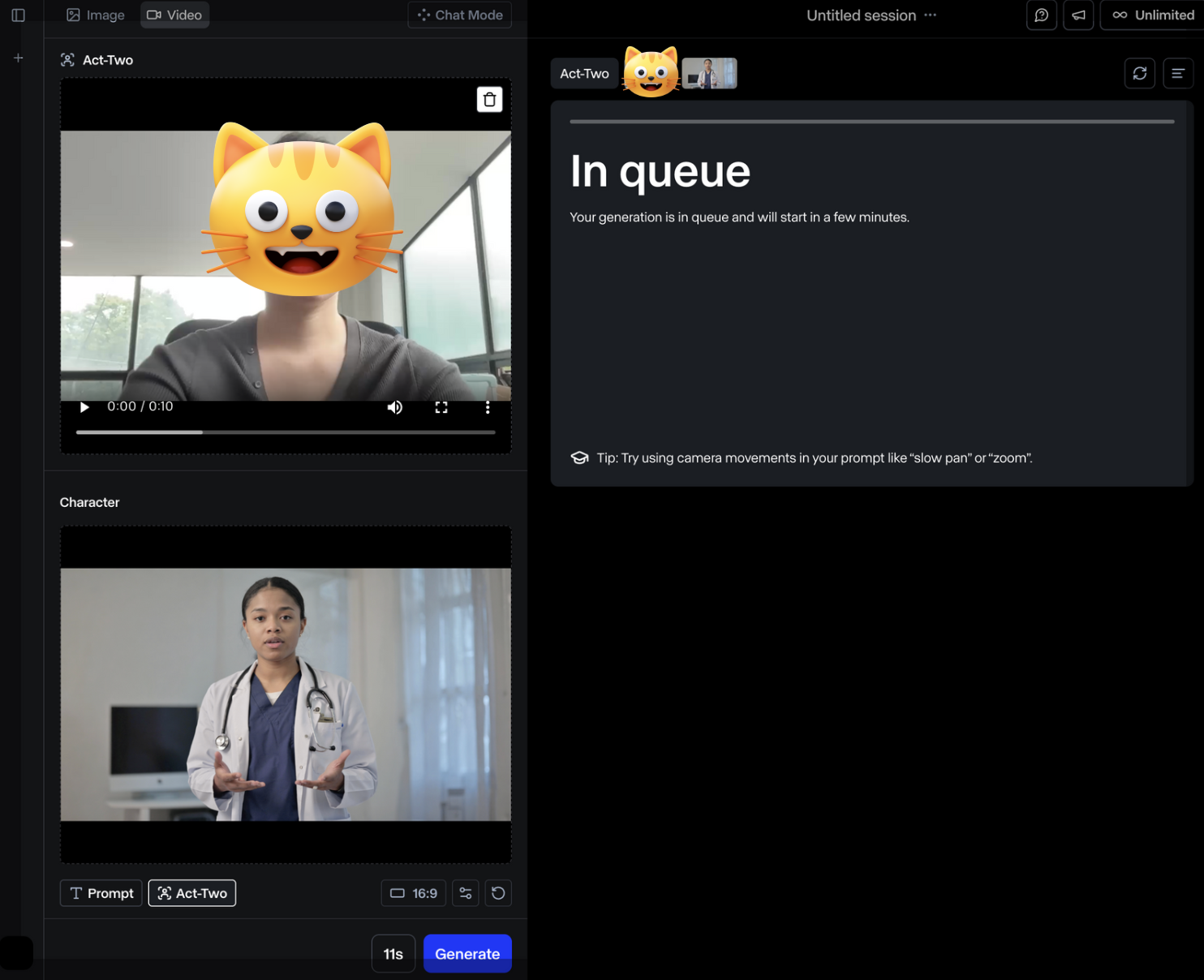1204x980 pixels.
Task: Toggle the left sidebar panel icon
Action: pos(18,15)
